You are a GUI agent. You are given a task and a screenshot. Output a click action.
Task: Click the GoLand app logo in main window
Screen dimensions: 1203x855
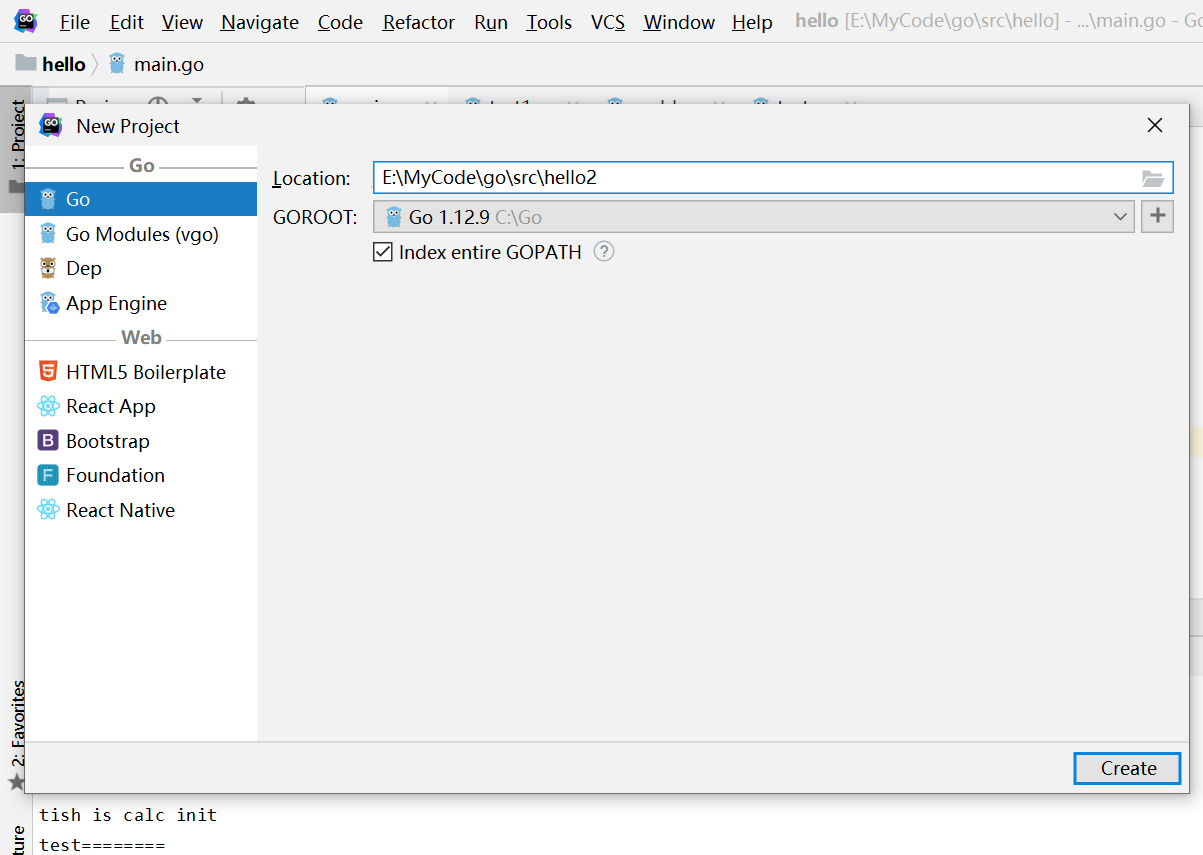coord(25,20)
